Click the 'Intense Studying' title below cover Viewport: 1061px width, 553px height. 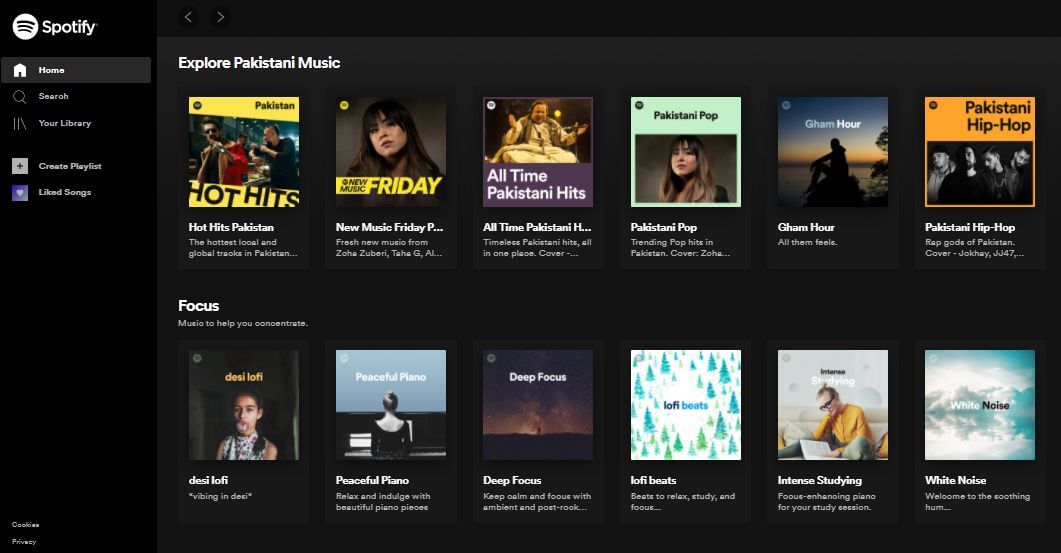819,481
